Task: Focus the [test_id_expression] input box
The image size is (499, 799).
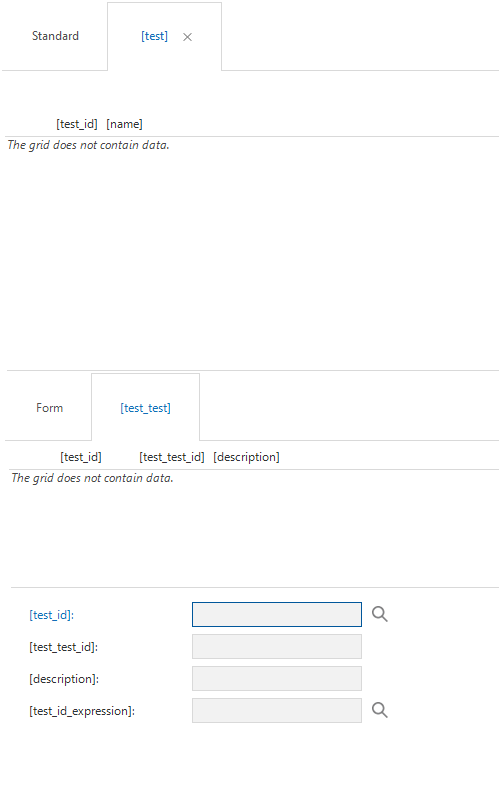Action: click(277, 710)
